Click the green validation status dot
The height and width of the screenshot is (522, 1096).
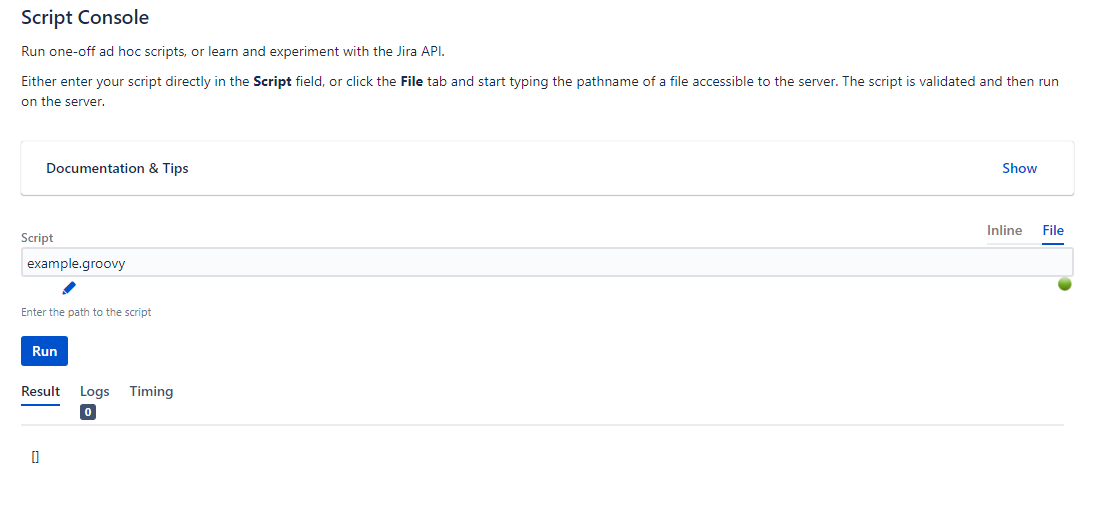pos(1064,284)
